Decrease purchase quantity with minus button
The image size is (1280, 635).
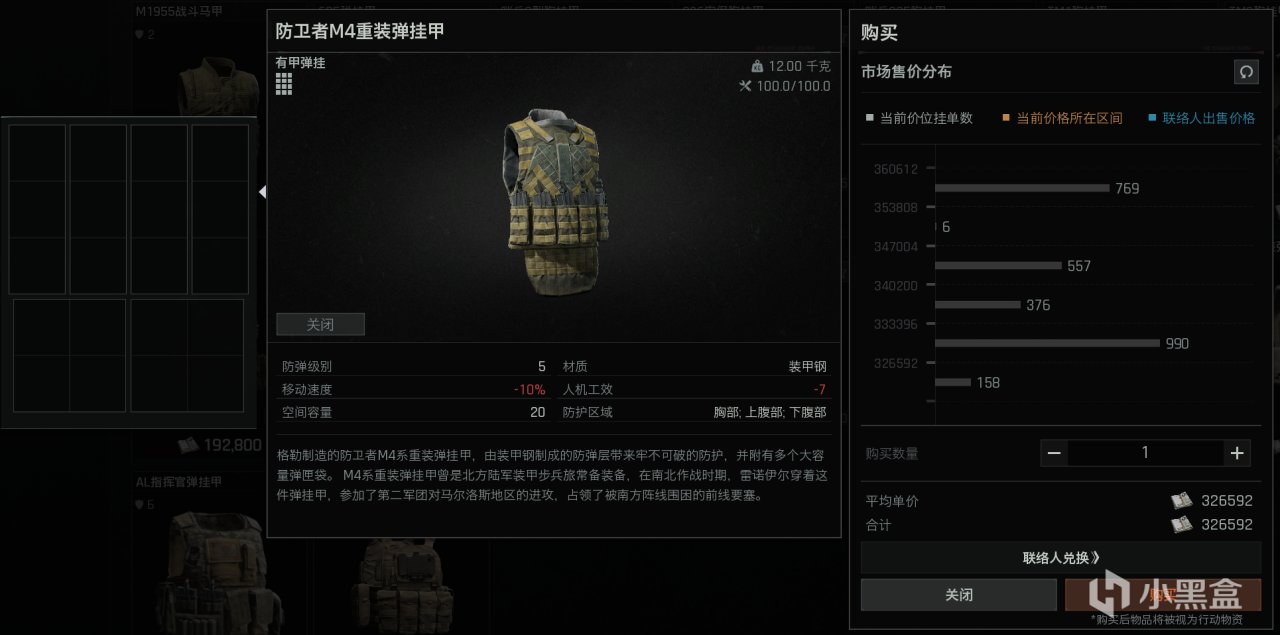1054,453
